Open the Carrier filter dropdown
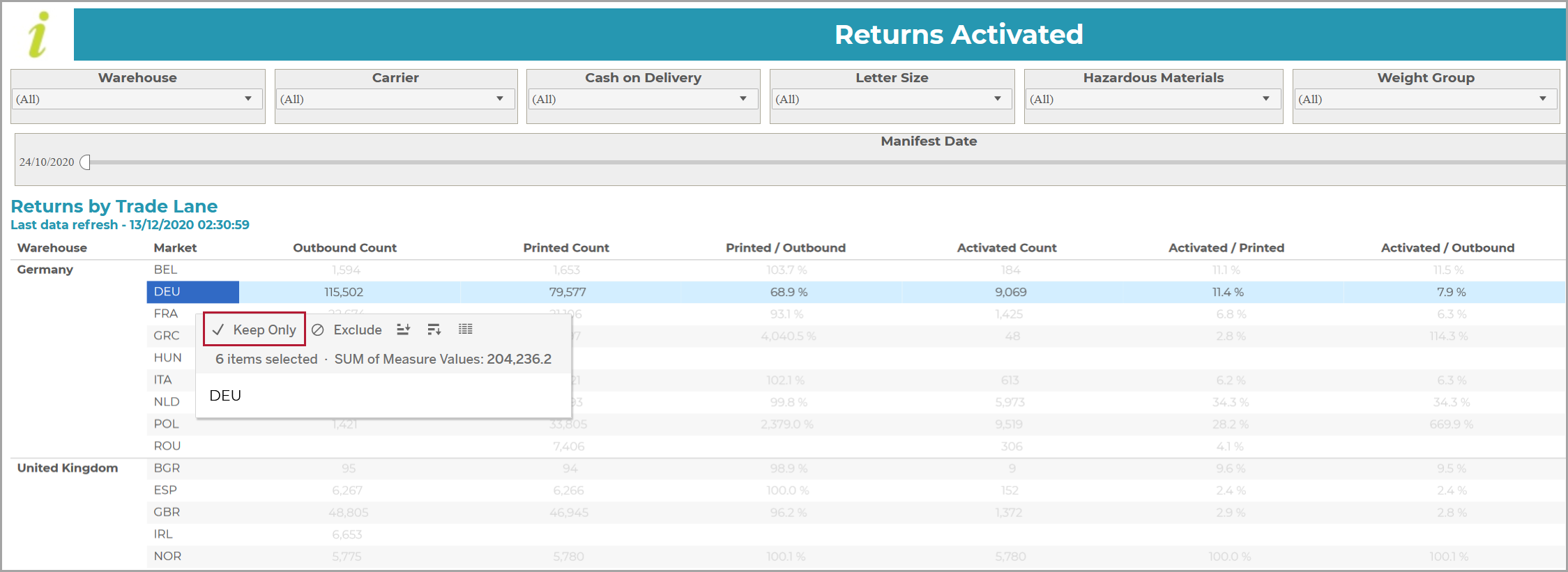Image resolution: width=1568 pixels, height=572 pixels. click(x=395, y=99)
